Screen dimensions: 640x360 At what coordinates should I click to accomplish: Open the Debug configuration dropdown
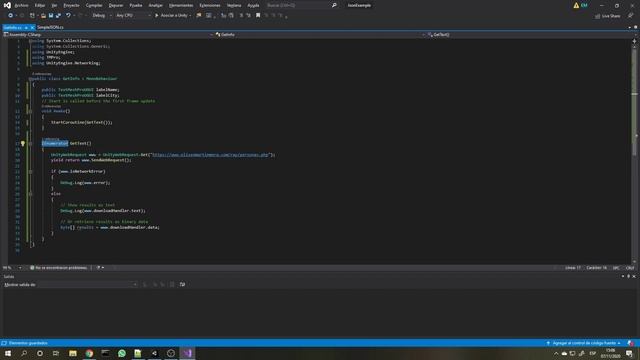102,16
